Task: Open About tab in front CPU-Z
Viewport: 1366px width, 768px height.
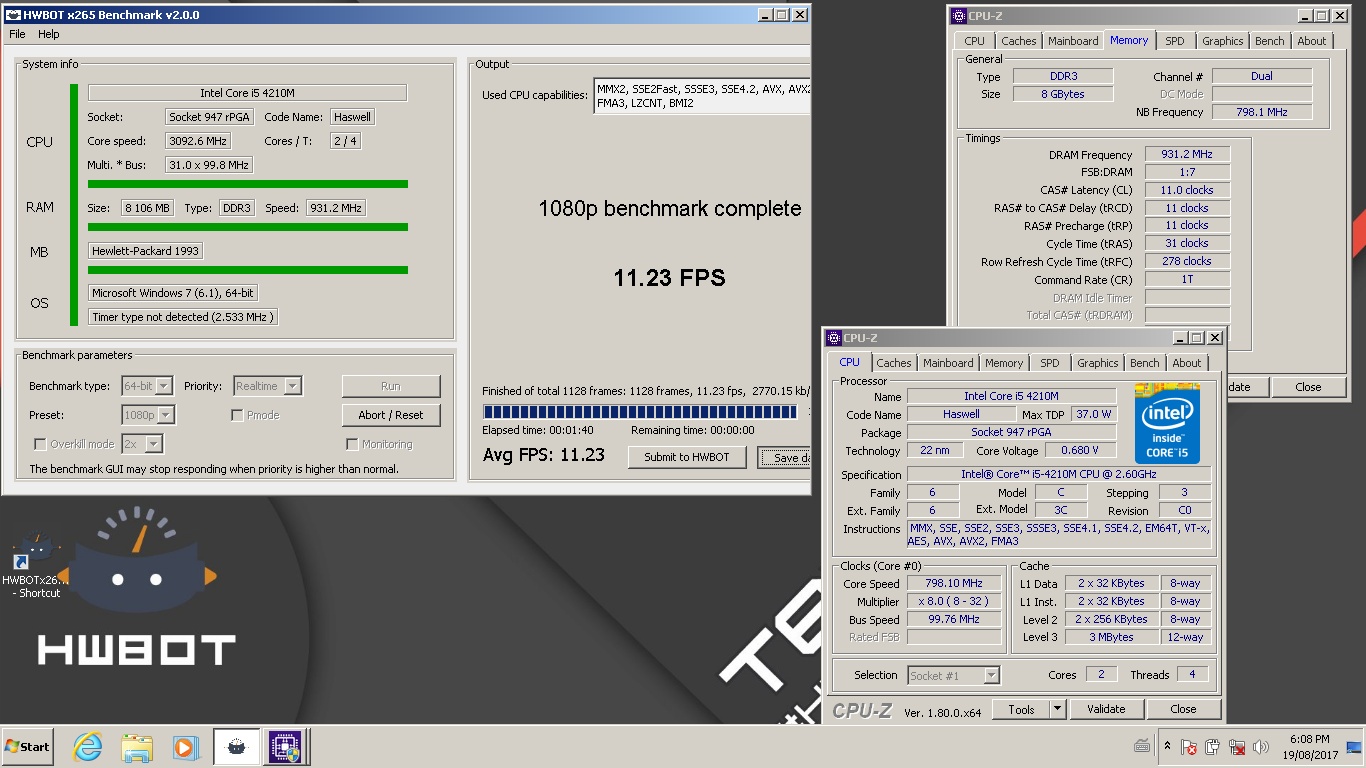Action: pos(1187,363)
